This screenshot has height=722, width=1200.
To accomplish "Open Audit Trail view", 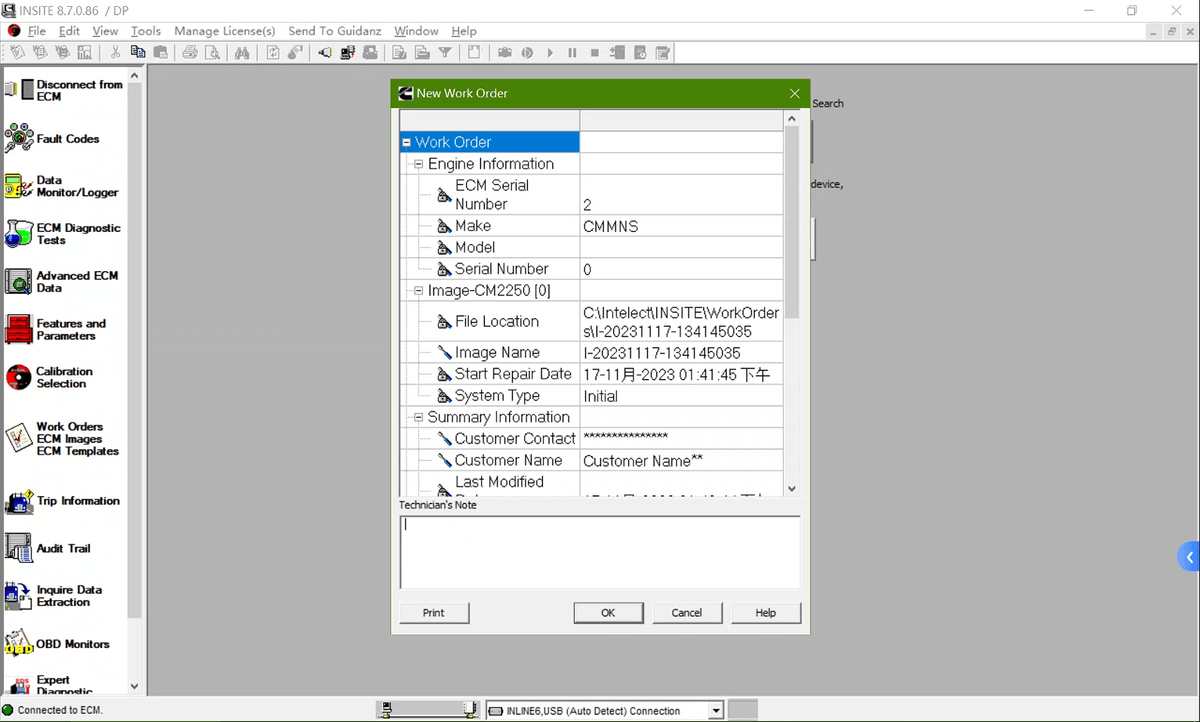I will [63, 548].
